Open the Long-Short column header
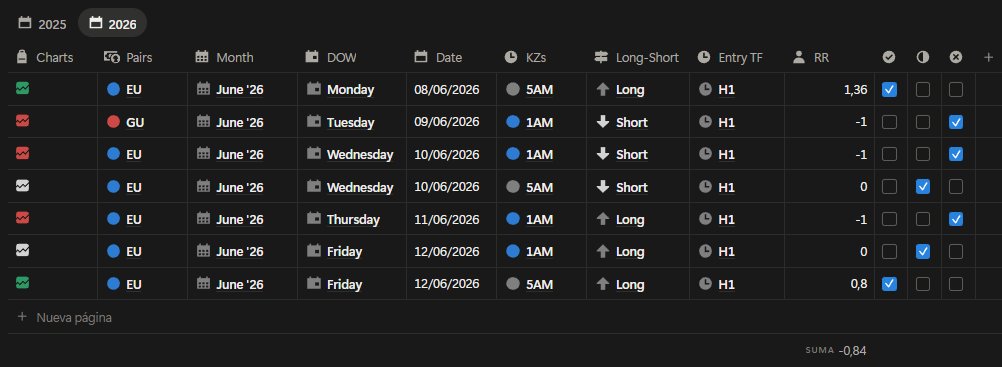1002x367 pixels. tap(636, 57)
